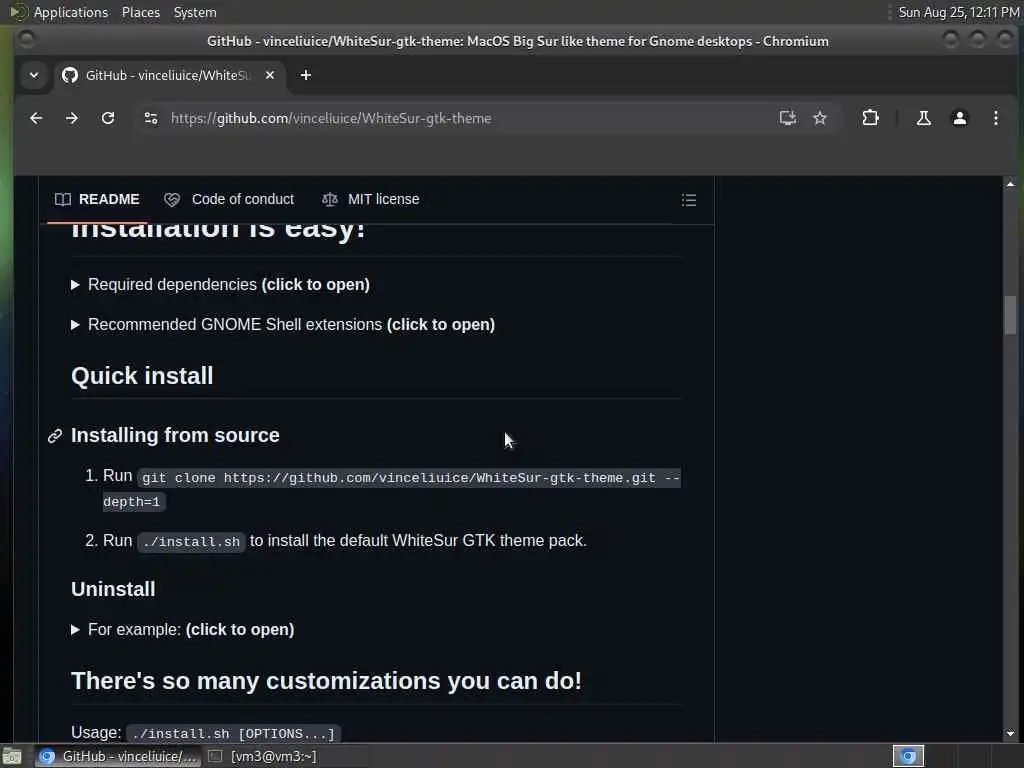Viewport: 1024px width, 768px height.
Task: Switch to the README tab
Action: click(97, 199)
